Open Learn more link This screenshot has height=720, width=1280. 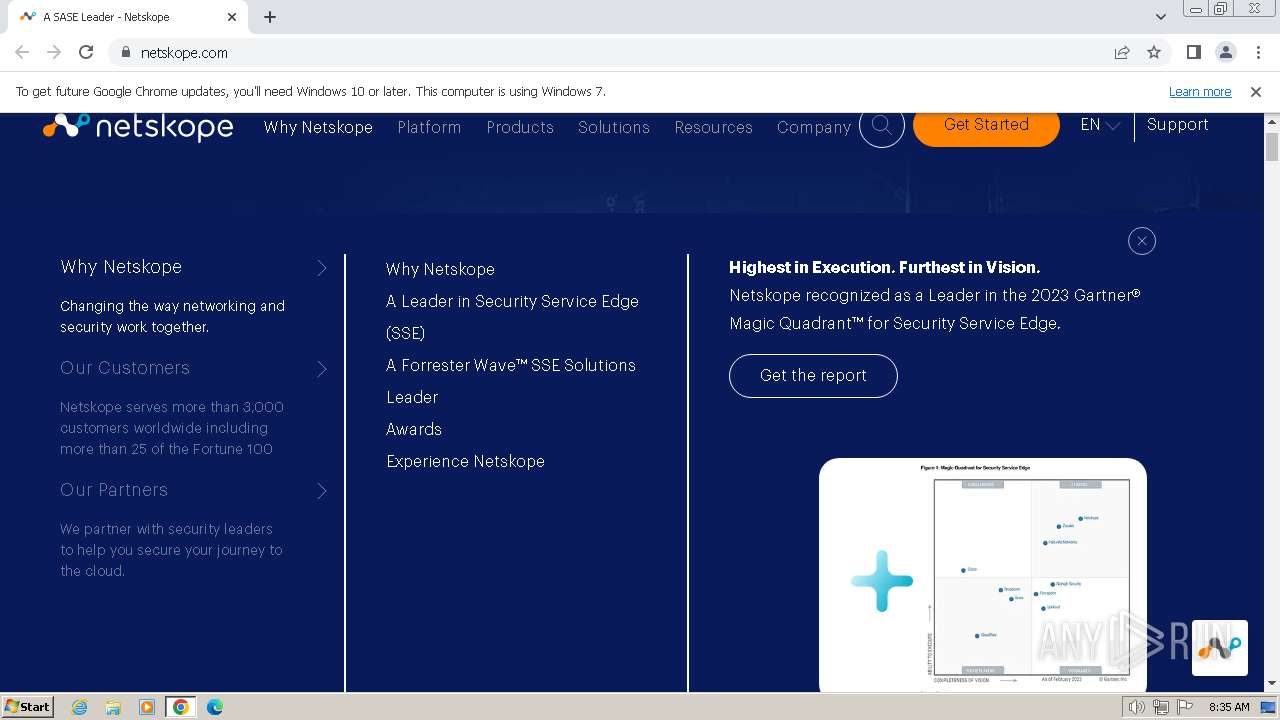pos(1200,91)
